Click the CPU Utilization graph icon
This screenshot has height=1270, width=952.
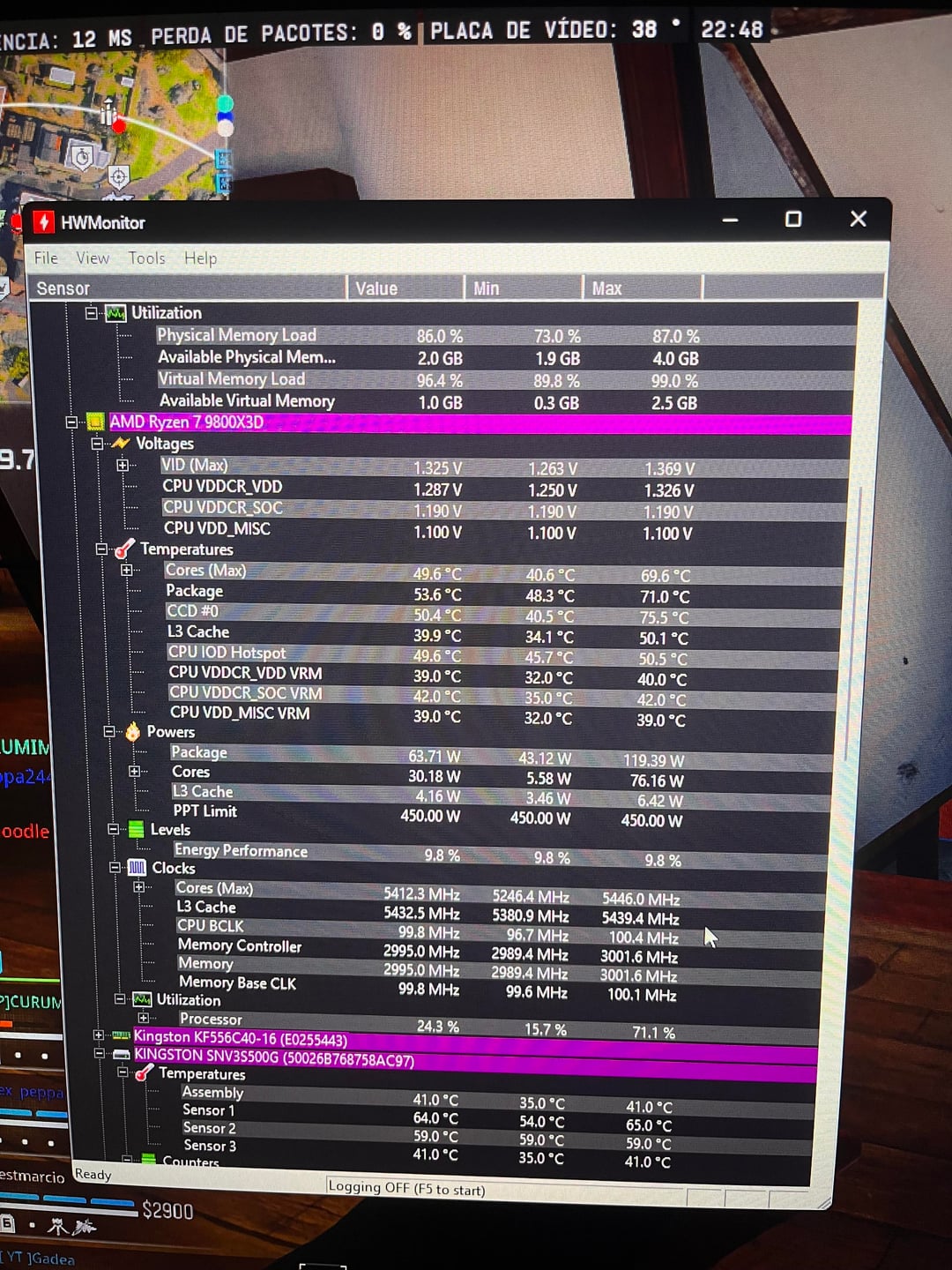click(142, 999)
